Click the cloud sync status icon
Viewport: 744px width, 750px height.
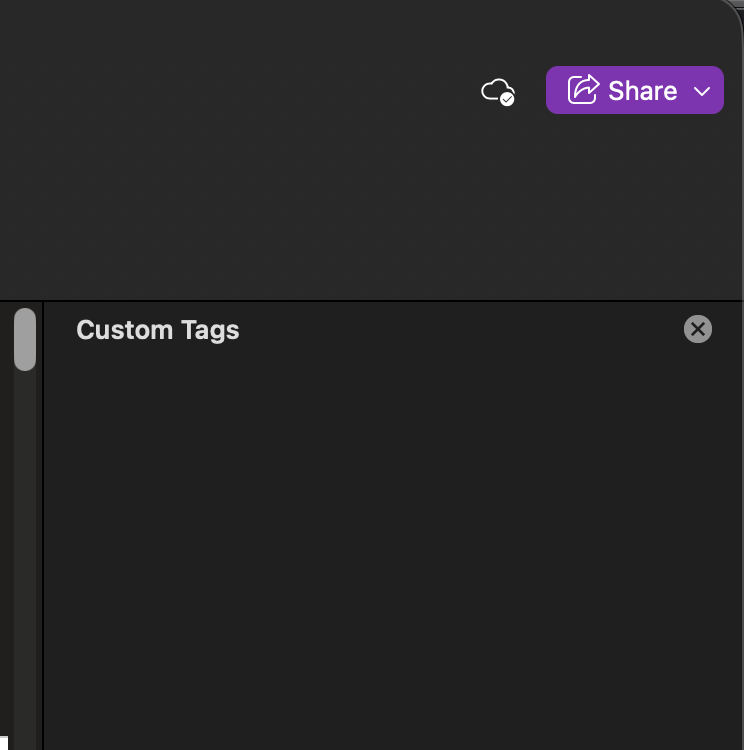point(497,91)
